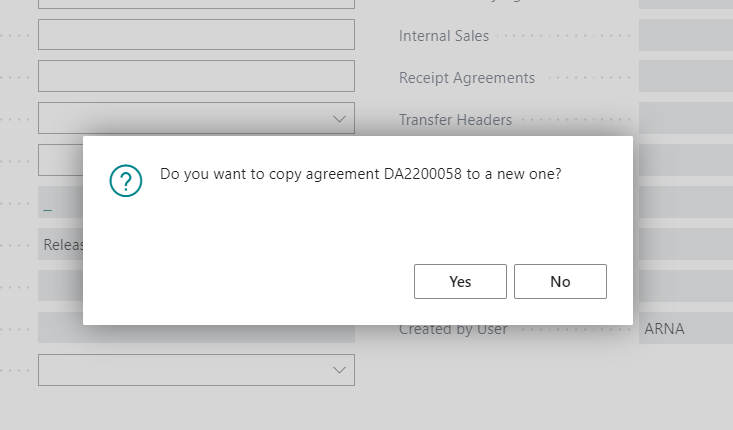Expand the dropdown chevron beneath the dialog

point(338,370)
